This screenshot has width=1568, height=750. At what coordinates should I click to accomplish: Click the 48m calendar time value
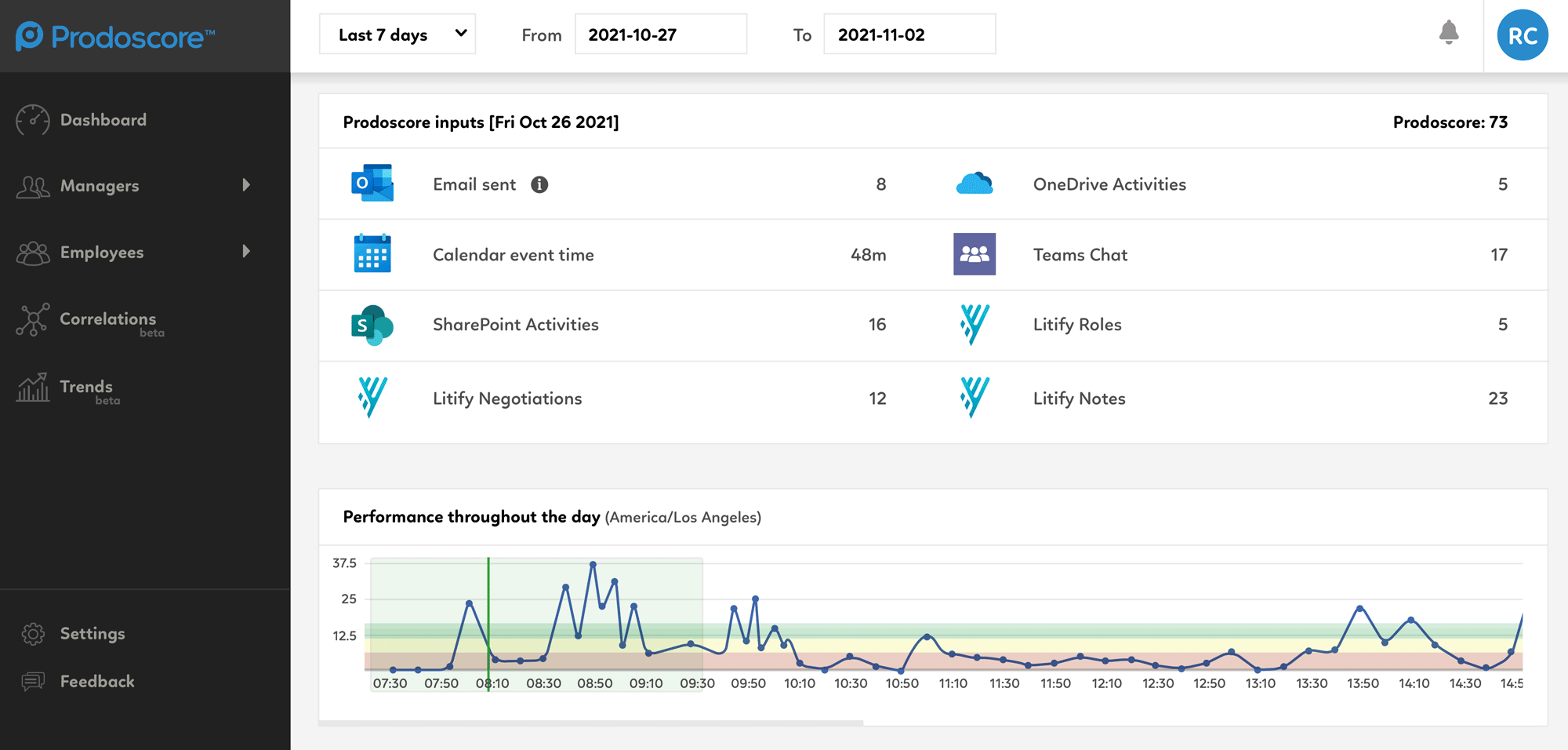(x=869, y=255)
